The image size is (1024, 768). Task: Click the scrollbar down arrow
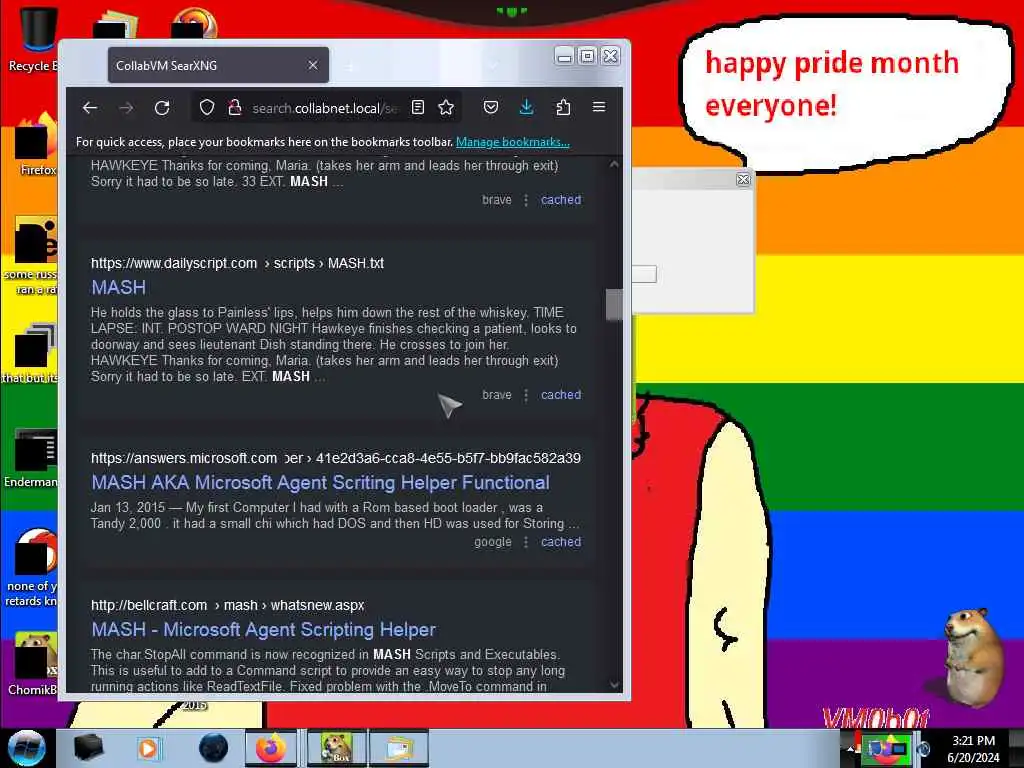(614, 685)
